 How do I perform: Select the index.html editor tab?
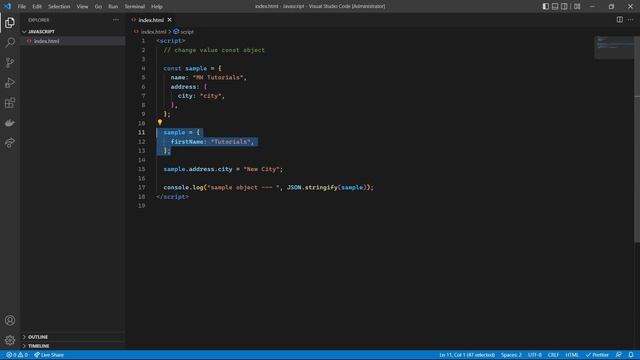(x=151, y=20)
